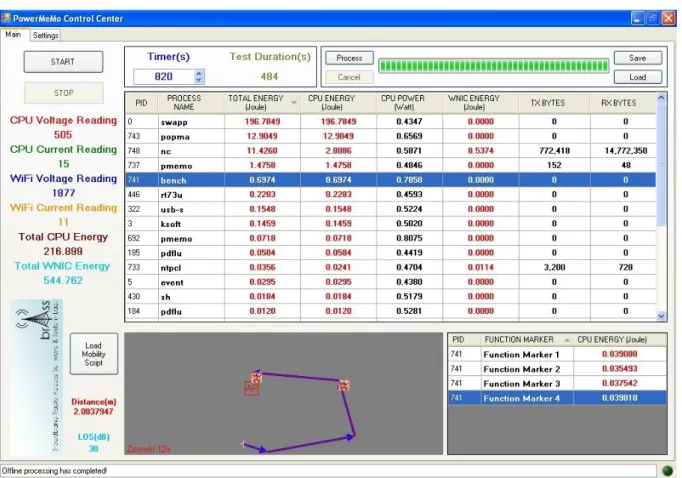The height and width of the screenshot is (478, 682).
Task: Click the brASS antenna logo
Action: click(x=37, y=377)
